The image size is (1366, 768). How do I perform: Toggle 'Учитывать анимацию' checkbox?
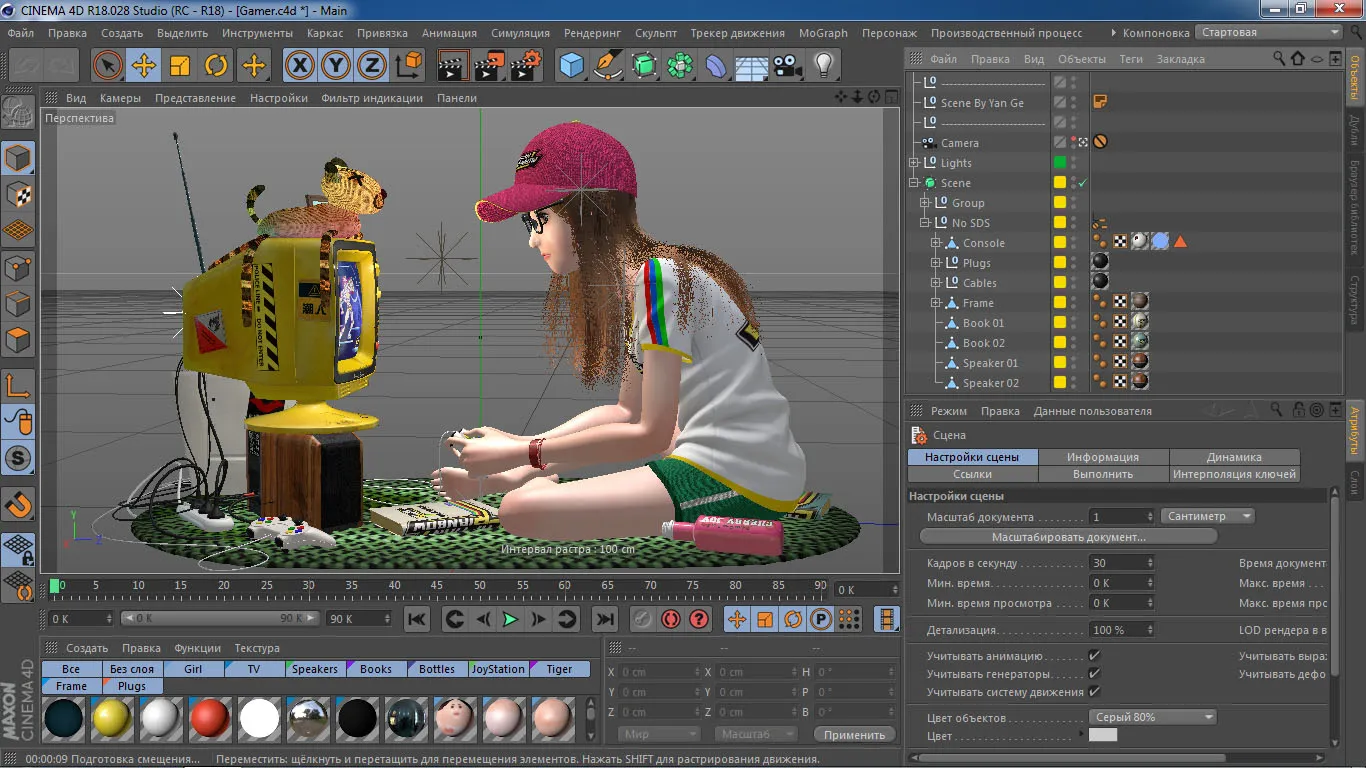[1094, 657]
